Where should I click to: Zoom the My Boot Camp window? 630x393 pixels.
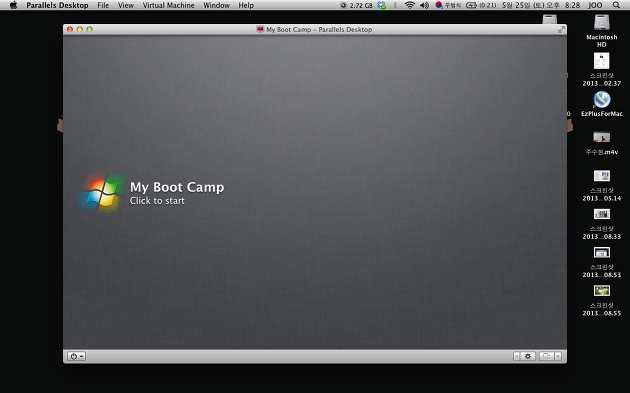click(x=90, y=29)
